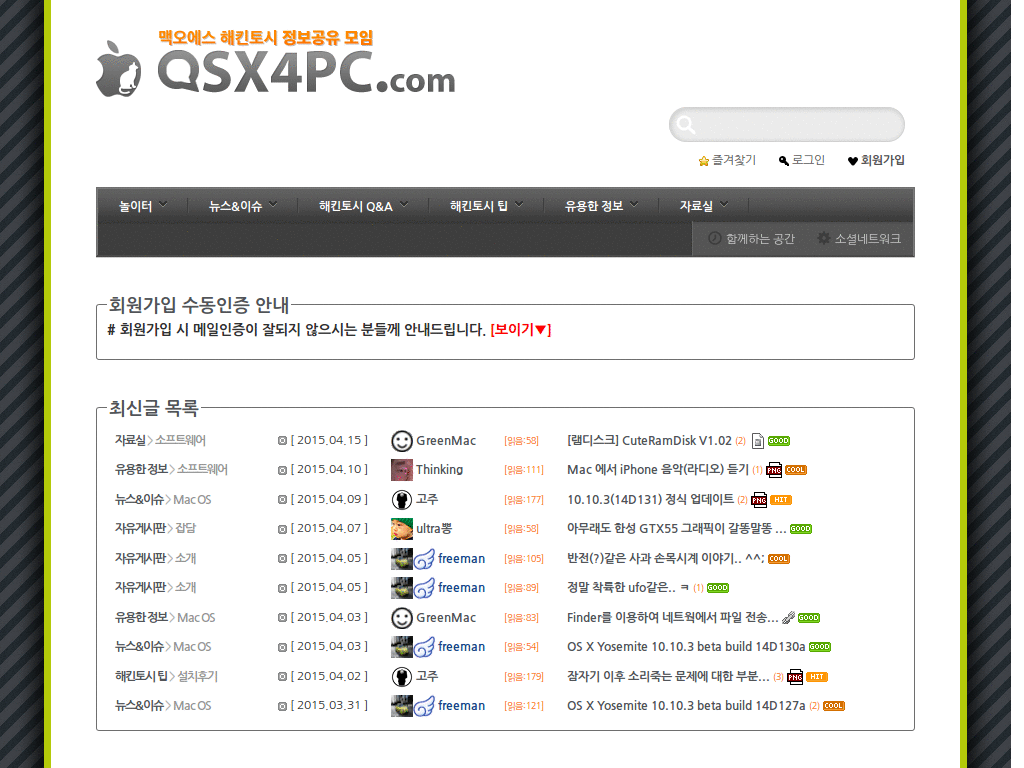The height and width of the screenshot is (768, 1024).
Task: Expand the 해킨토시 Q&A menu arrow
Action: [404, 204]
